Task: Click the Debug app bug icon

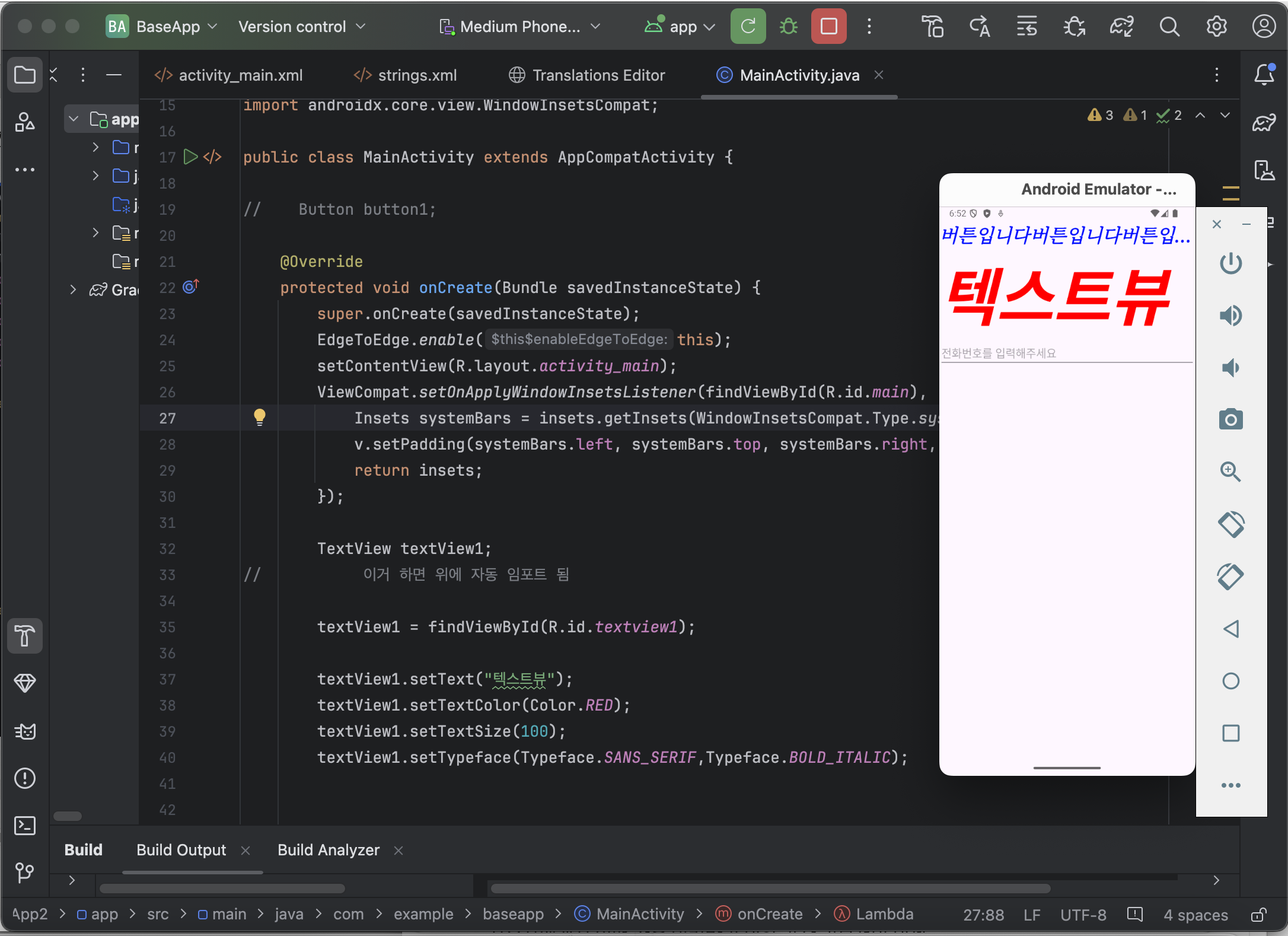Action: coord(788,27)
